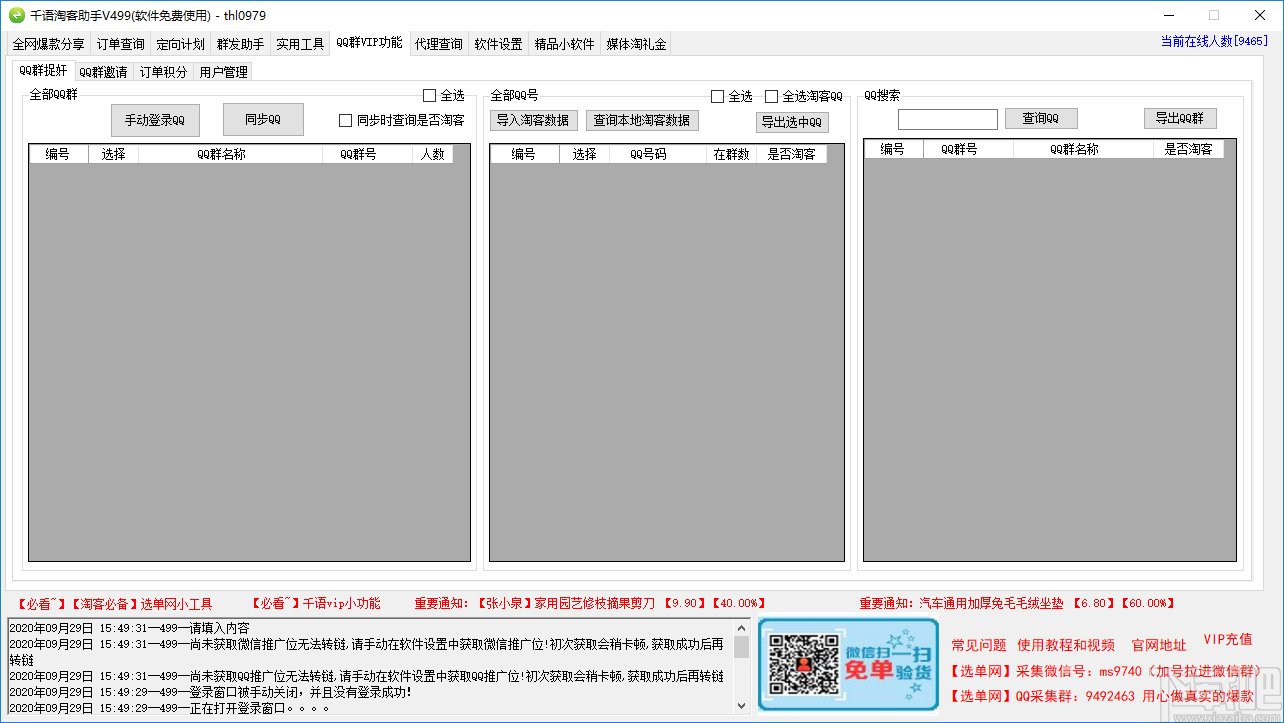Click the 人数 column header

click(x=432, y=154)
